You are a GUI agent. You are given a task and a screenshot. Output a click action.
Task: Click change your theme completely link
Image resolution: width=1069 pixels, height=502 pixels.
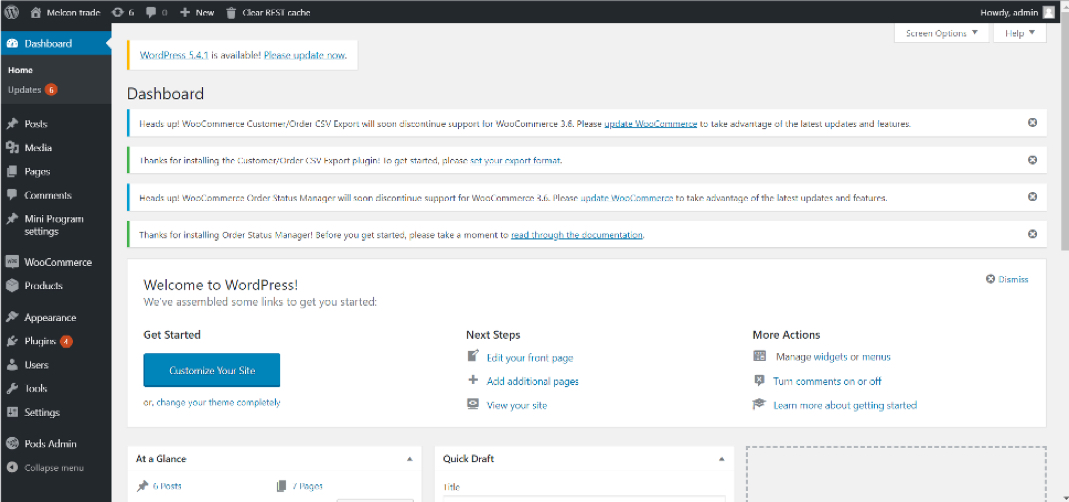(x=218, y=402)
